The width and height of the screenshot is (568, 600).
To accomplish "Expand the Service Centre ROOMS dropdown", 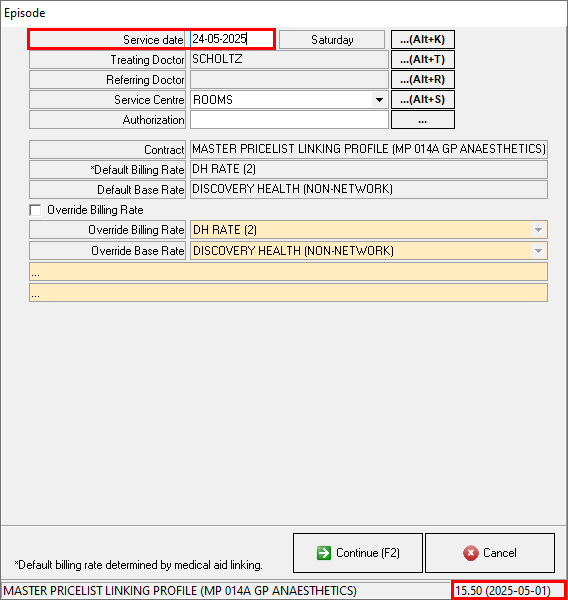I will point(379,100).
